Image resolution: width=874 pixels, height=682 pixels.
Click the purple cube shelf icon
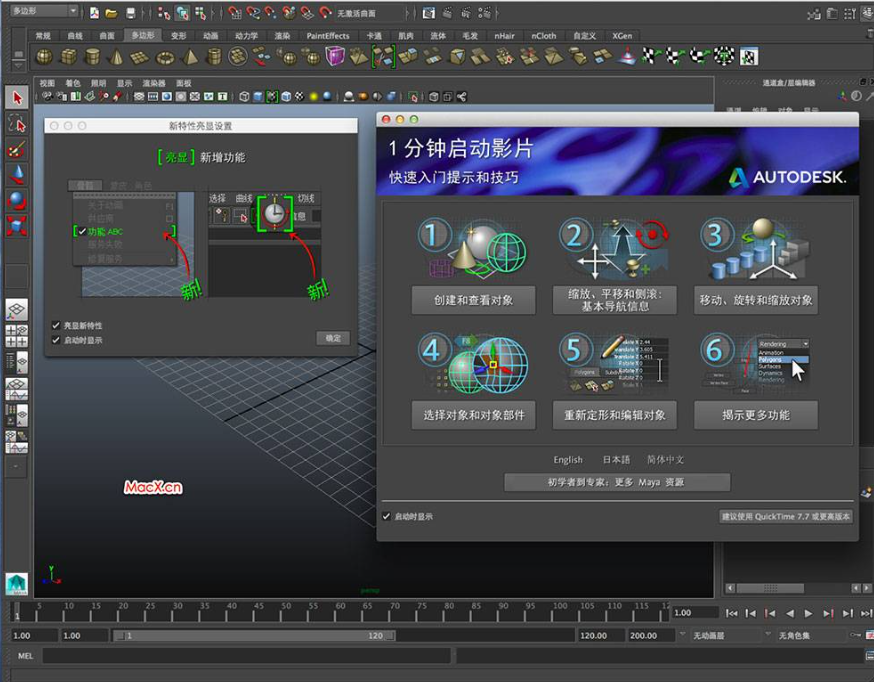[335, 57]
